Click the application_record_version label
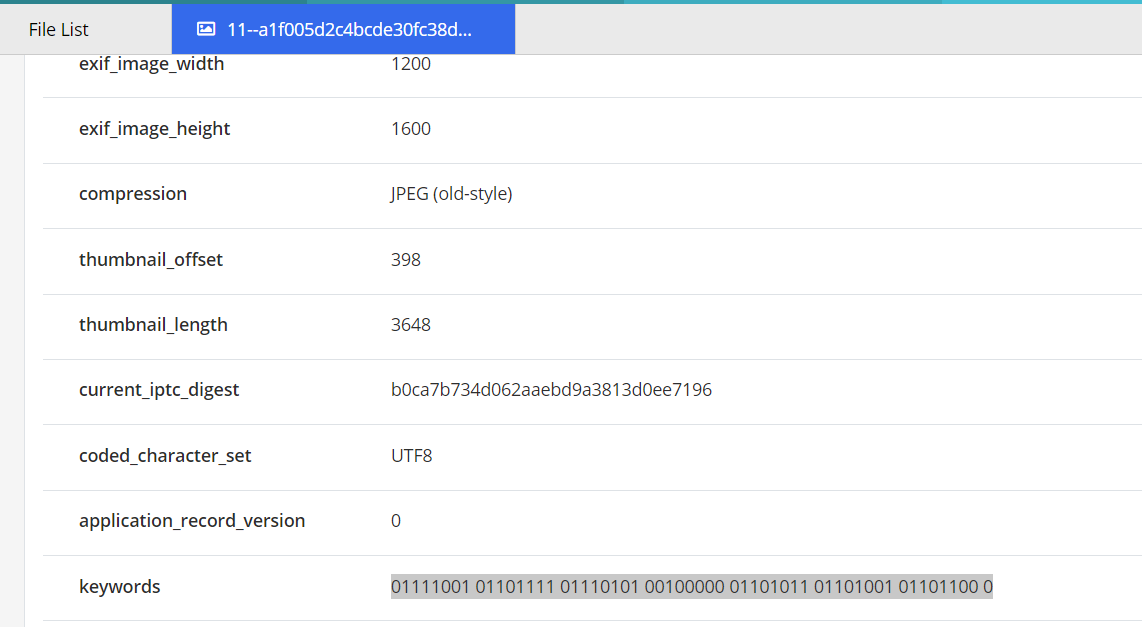1142x627 pixels. click(192, 521)
